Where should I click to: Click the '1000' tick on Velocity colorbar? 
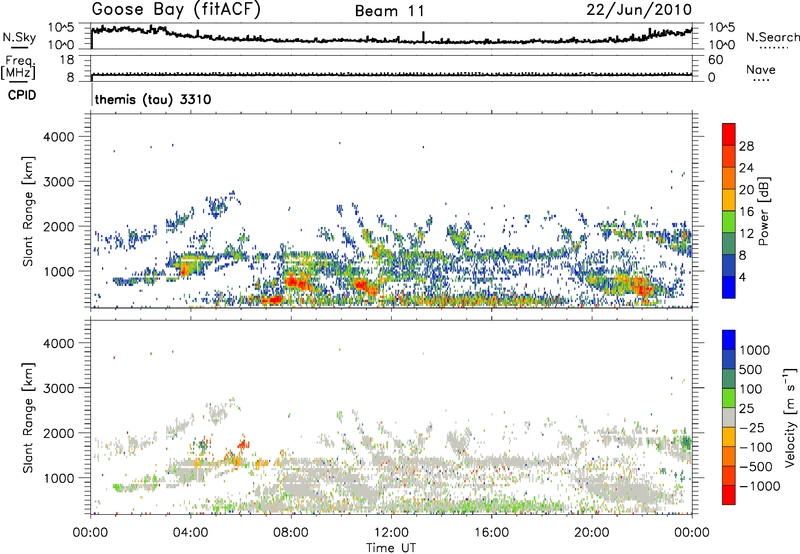tap(755, 350)
